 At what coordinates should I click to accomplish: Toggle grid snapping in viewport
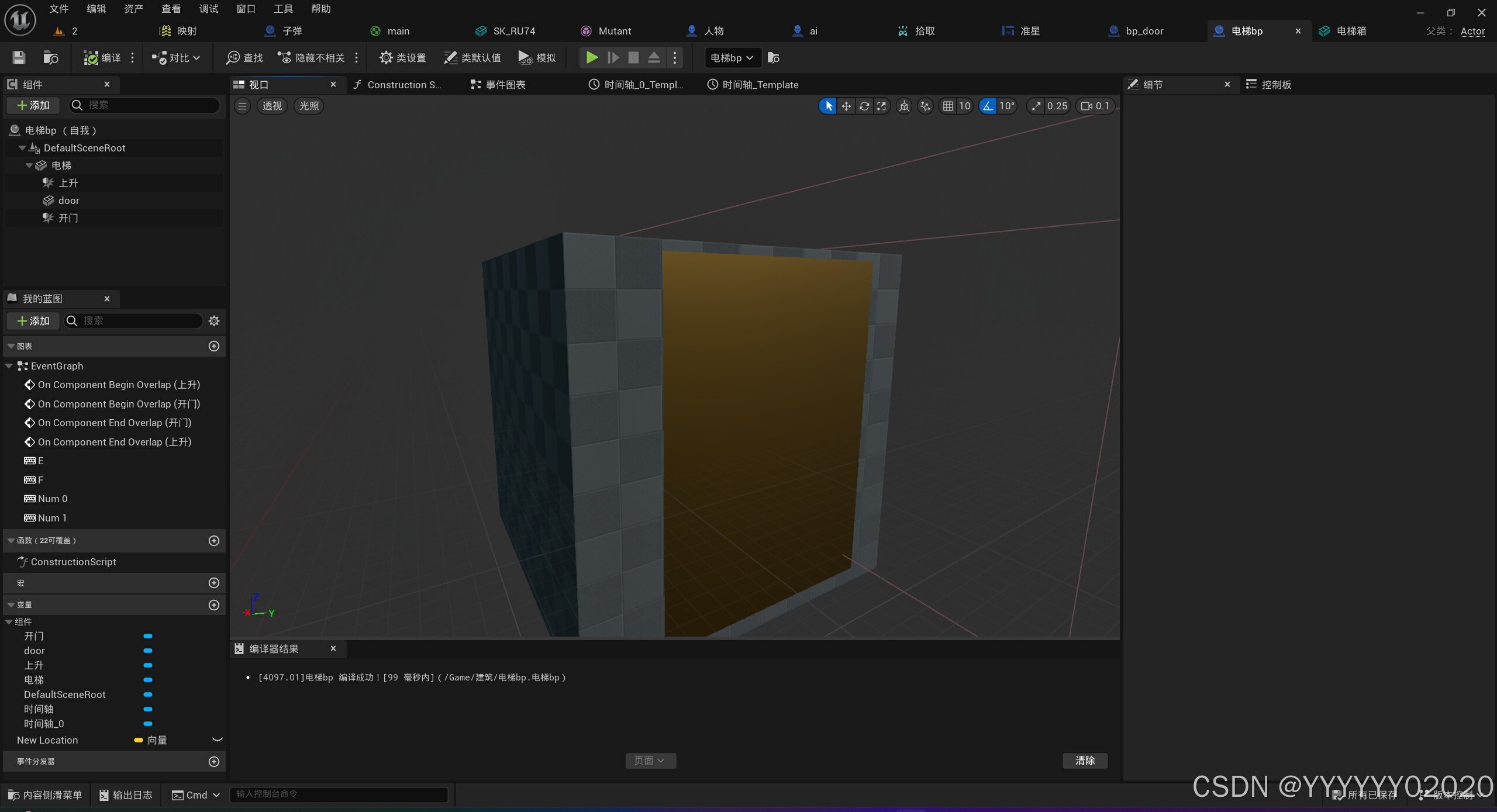pos(948,106)
